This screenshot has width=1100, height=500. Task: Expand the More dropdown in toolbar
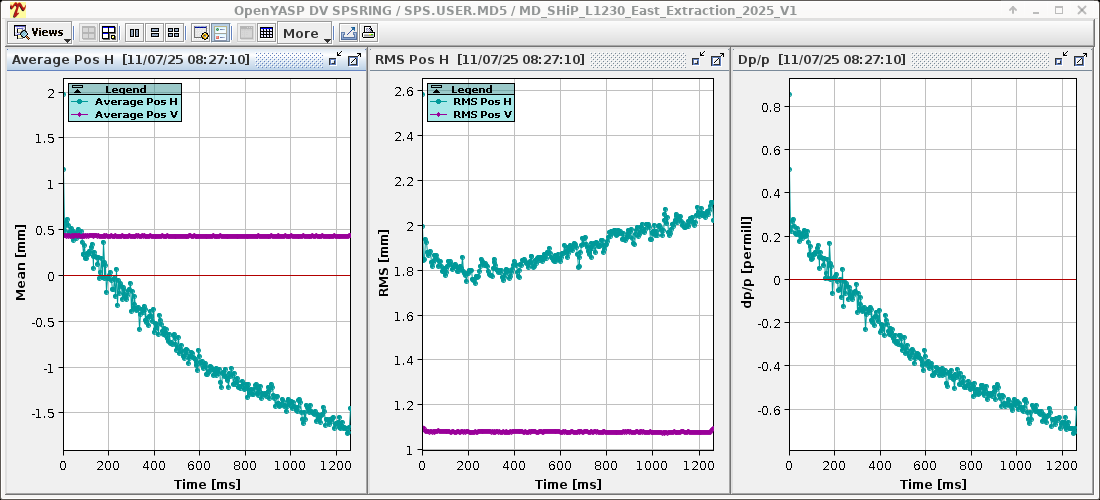pyautogui.click(x=305, y=33)
